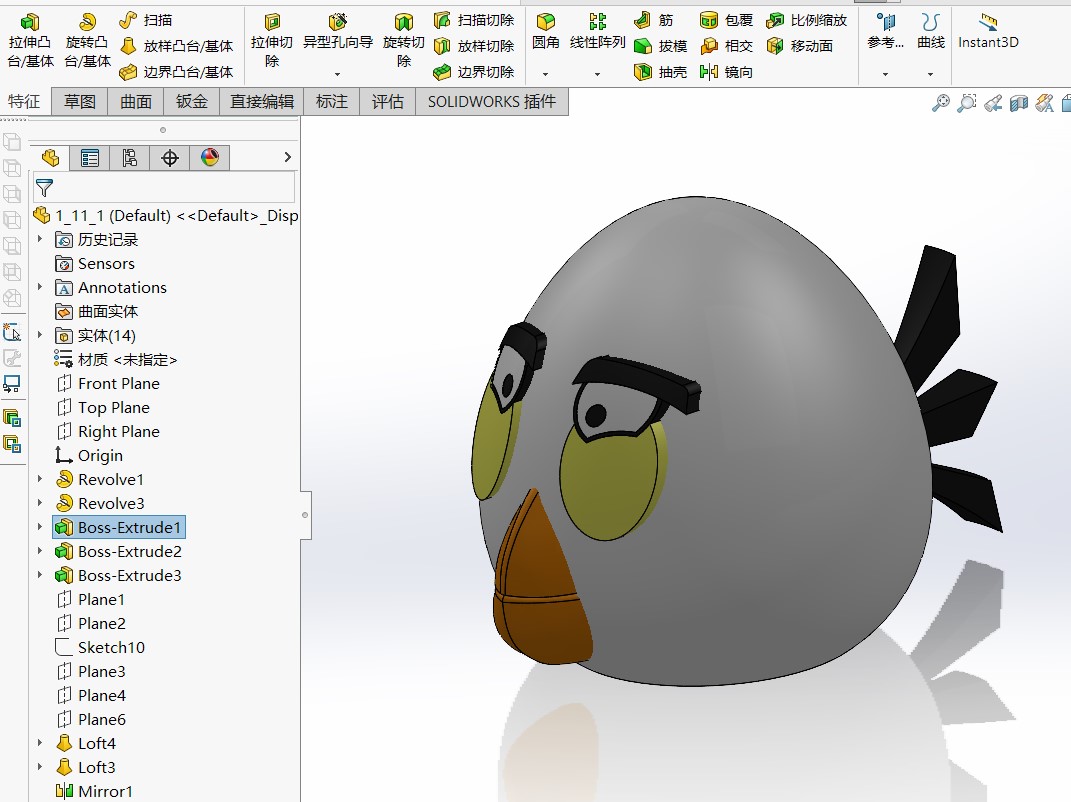Select Mirror1 feature

94,791
